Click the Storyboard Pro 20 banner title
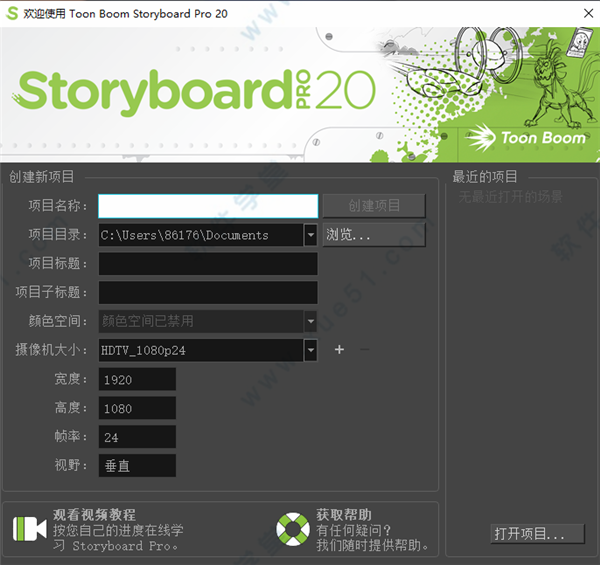Viewport: 600px width, 565px height. 196,91
